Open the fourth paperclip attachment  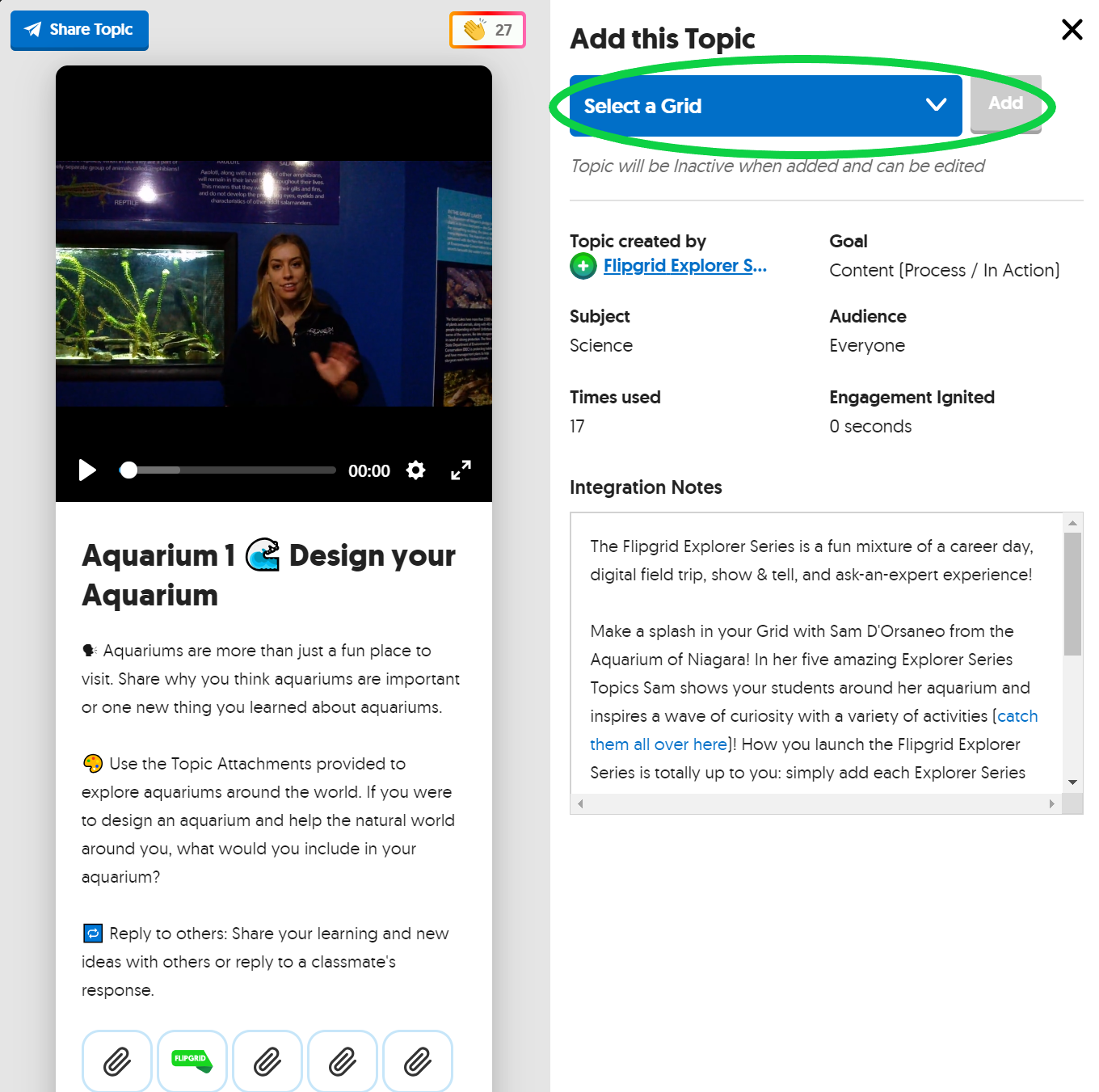coord(343,1061)
